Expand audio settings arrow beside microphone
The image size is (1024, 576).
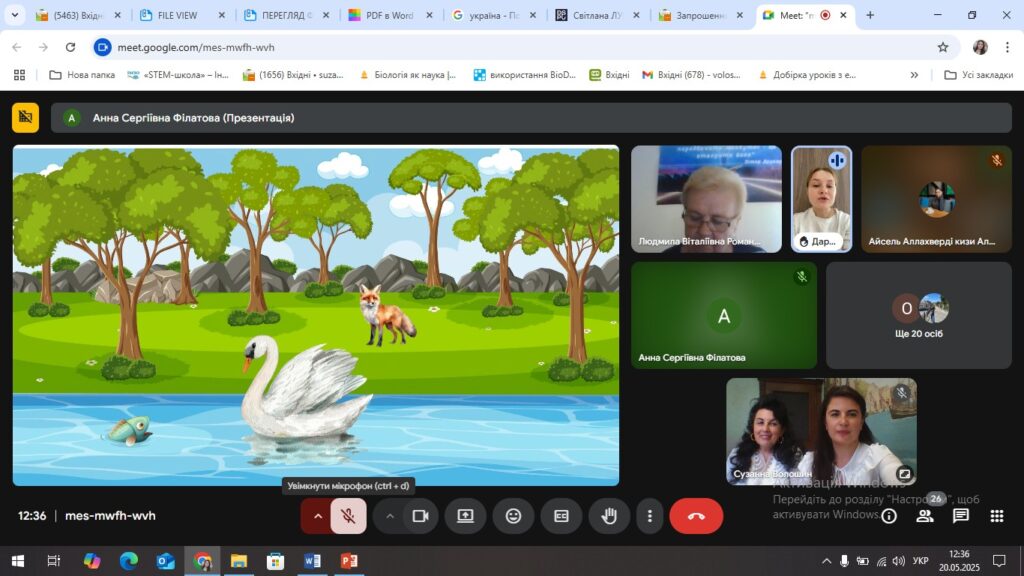318,516
